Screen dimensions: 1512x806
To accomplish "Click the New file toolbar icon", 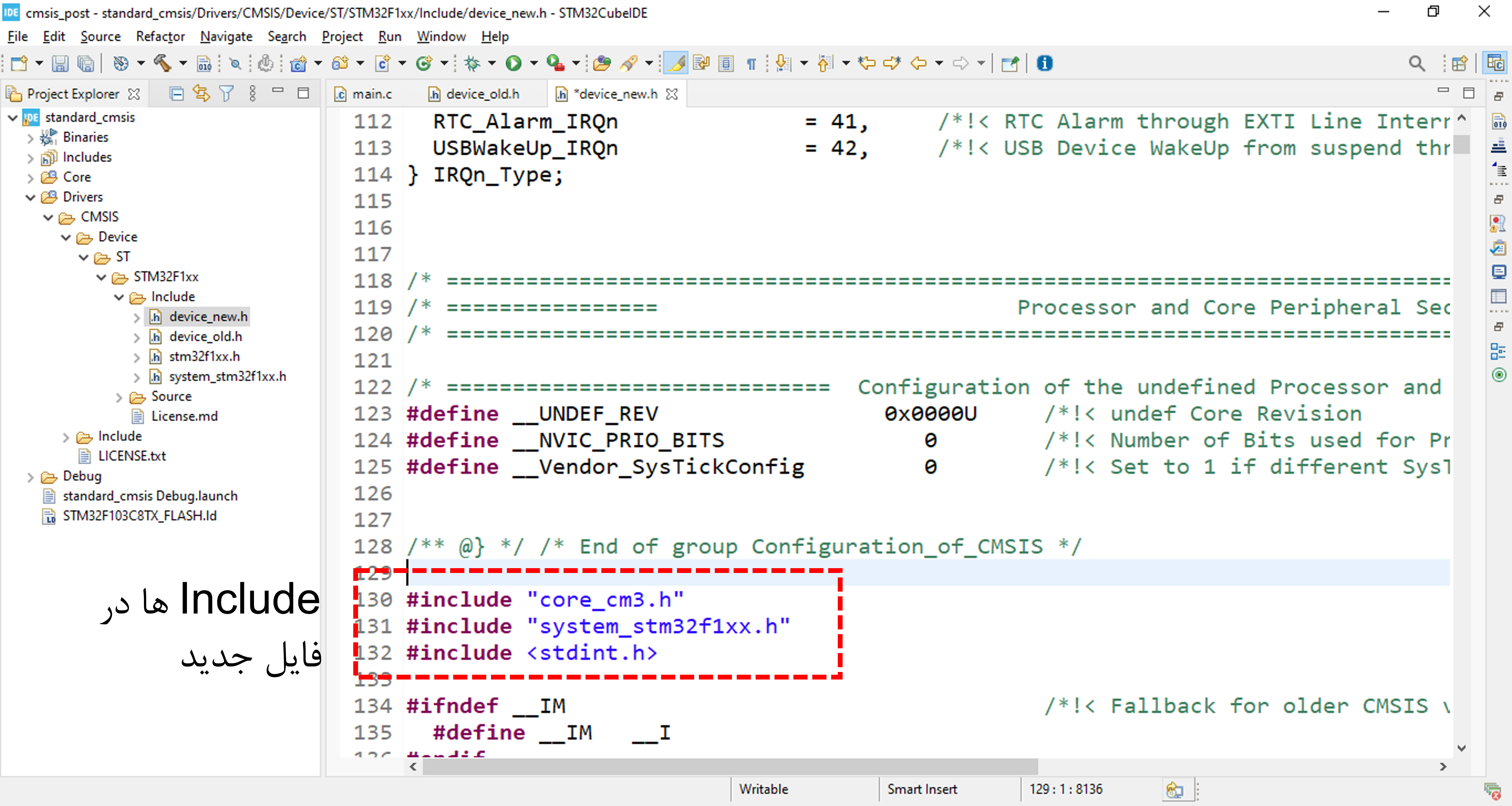I will 19,63.
